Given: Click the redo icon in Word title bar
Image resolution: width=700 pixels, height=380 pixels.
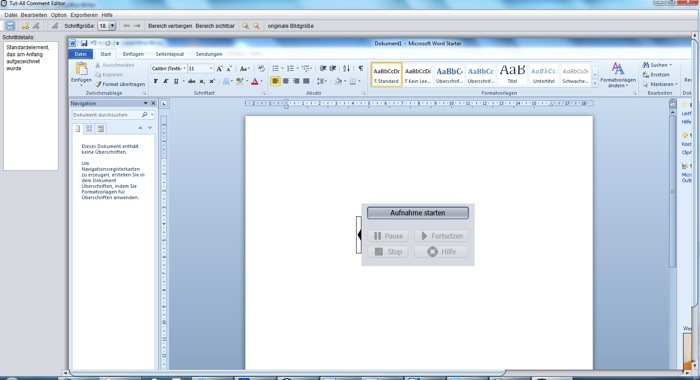Looking at the screenshot, I should (x=108, y=43).
